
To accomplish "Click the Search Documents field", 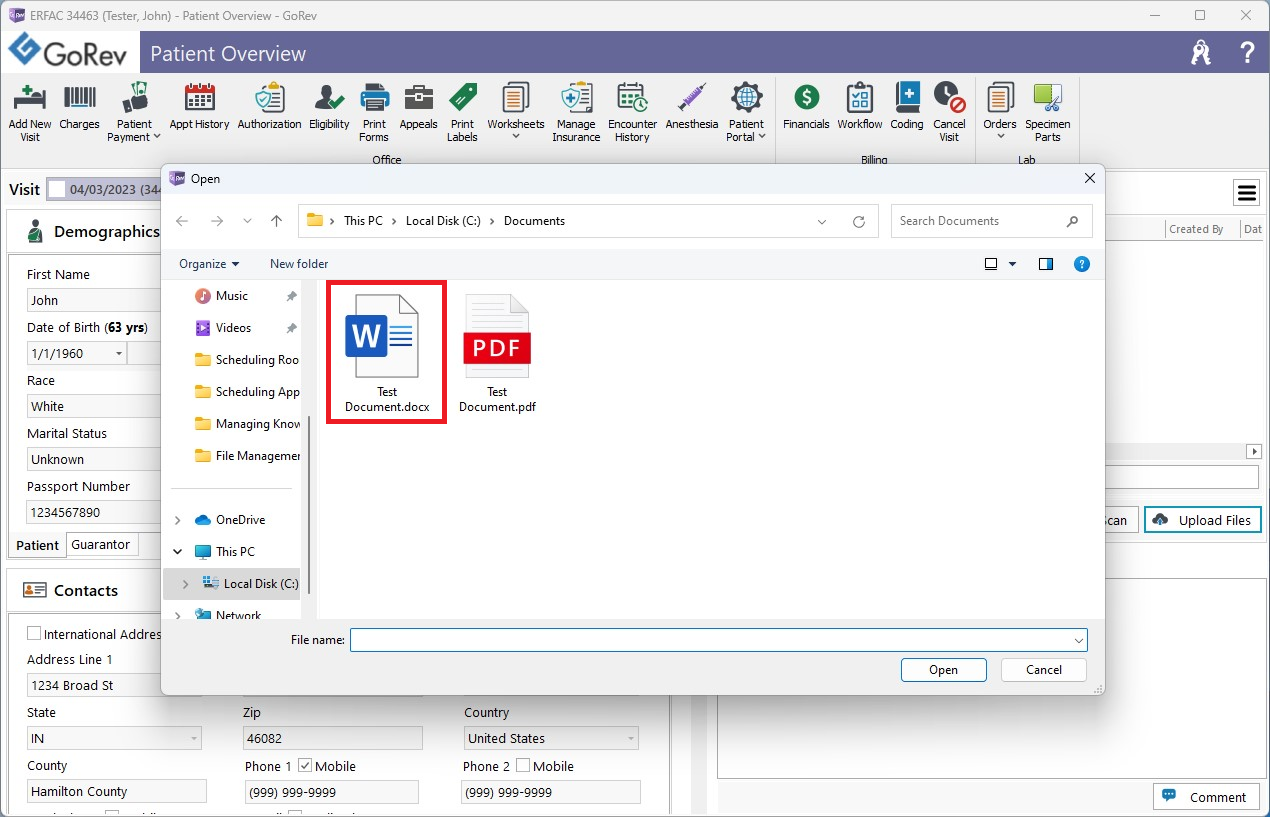I will [x=991, y=221].
